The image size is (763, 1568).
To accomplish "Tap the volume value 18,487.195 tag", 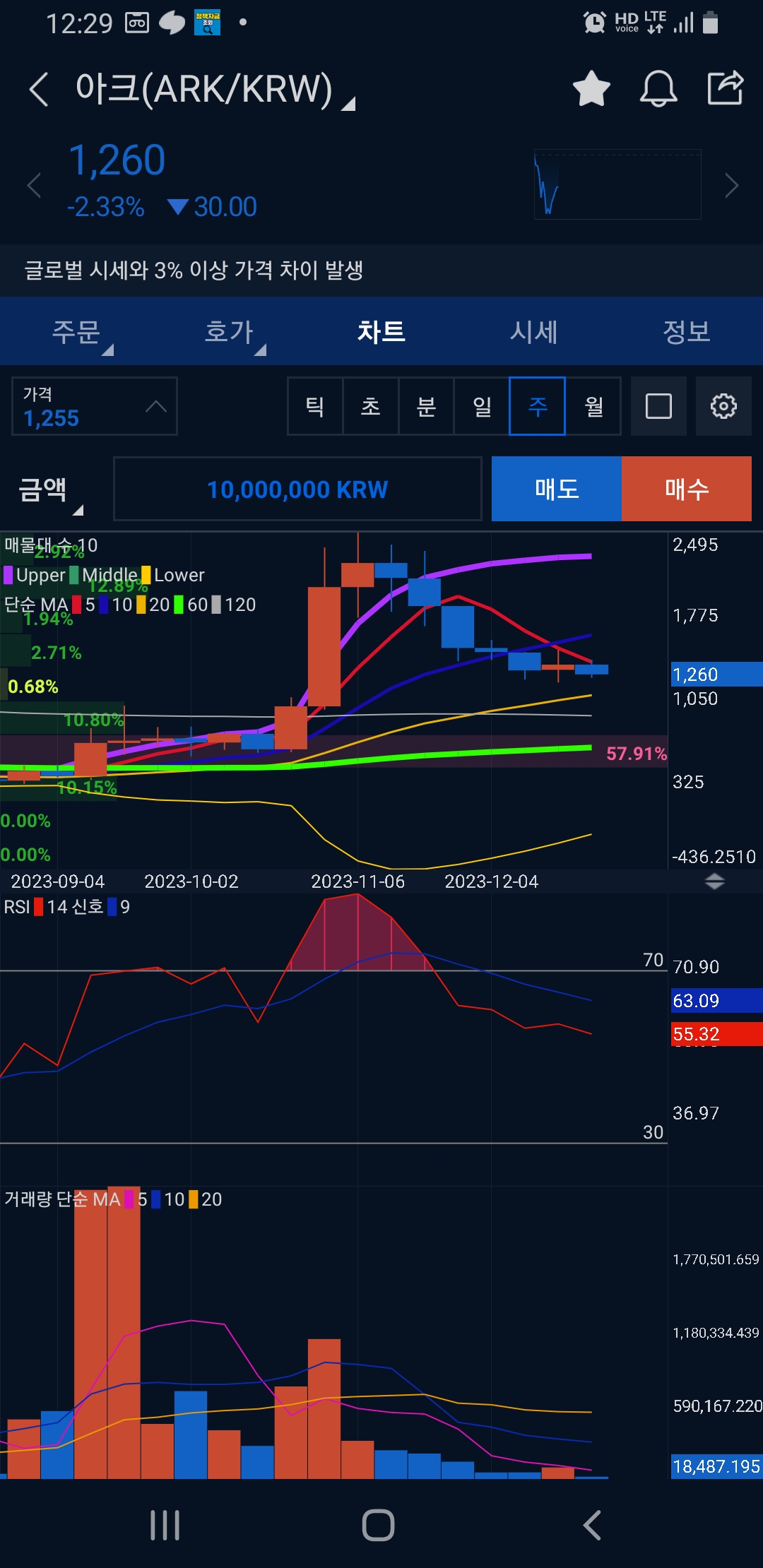I will pyautogui.click(x=716, y=1466).
